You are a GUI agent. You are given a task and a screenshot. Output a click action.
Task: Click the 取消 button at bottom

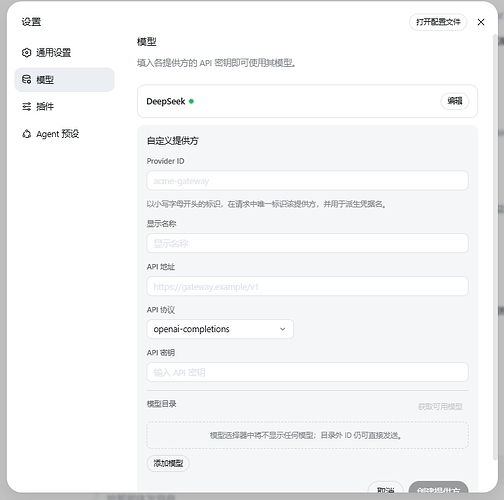tap(385, 489)
